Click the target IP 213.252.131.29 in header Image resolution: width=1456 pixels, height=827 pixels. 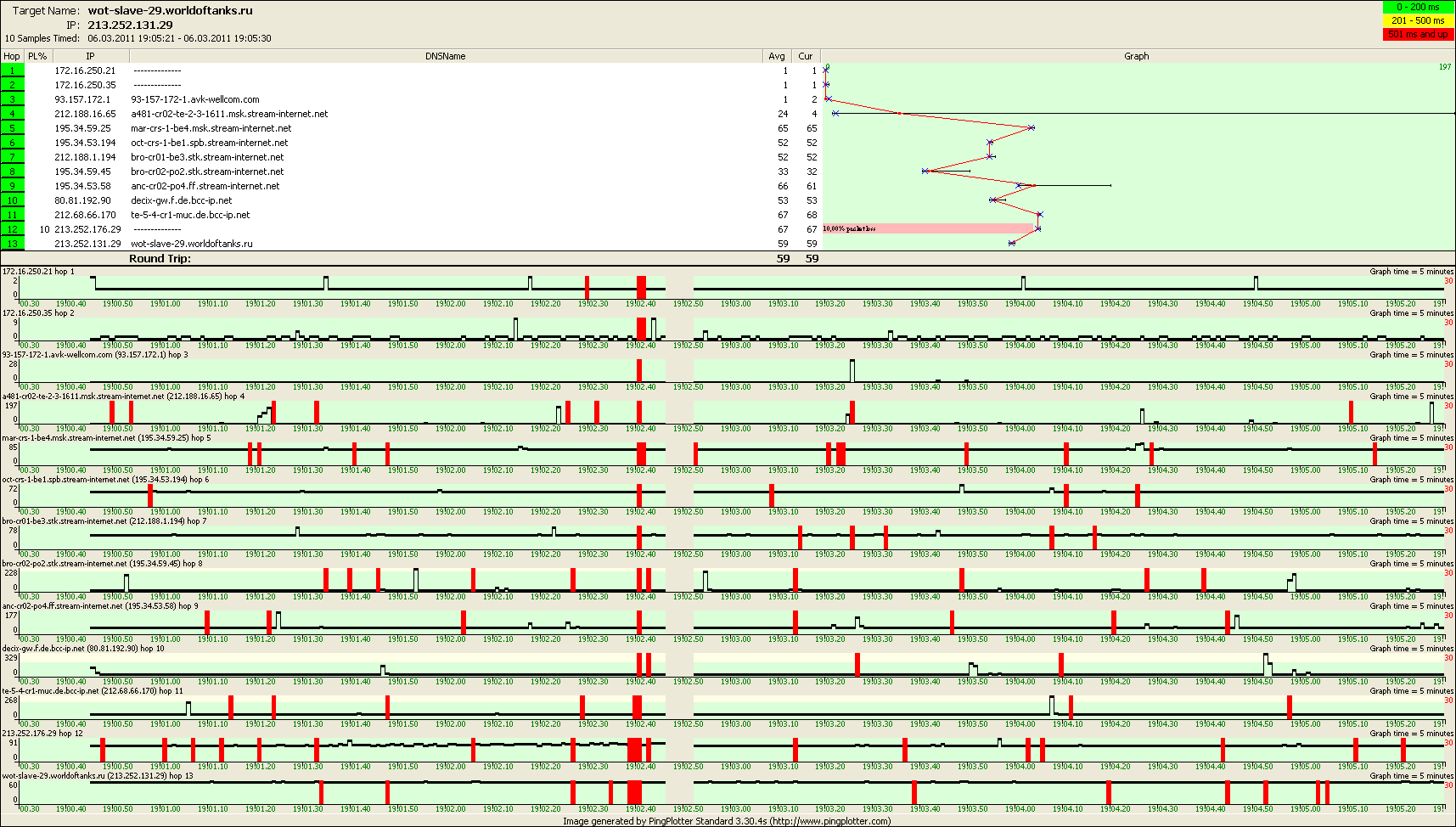130,25
